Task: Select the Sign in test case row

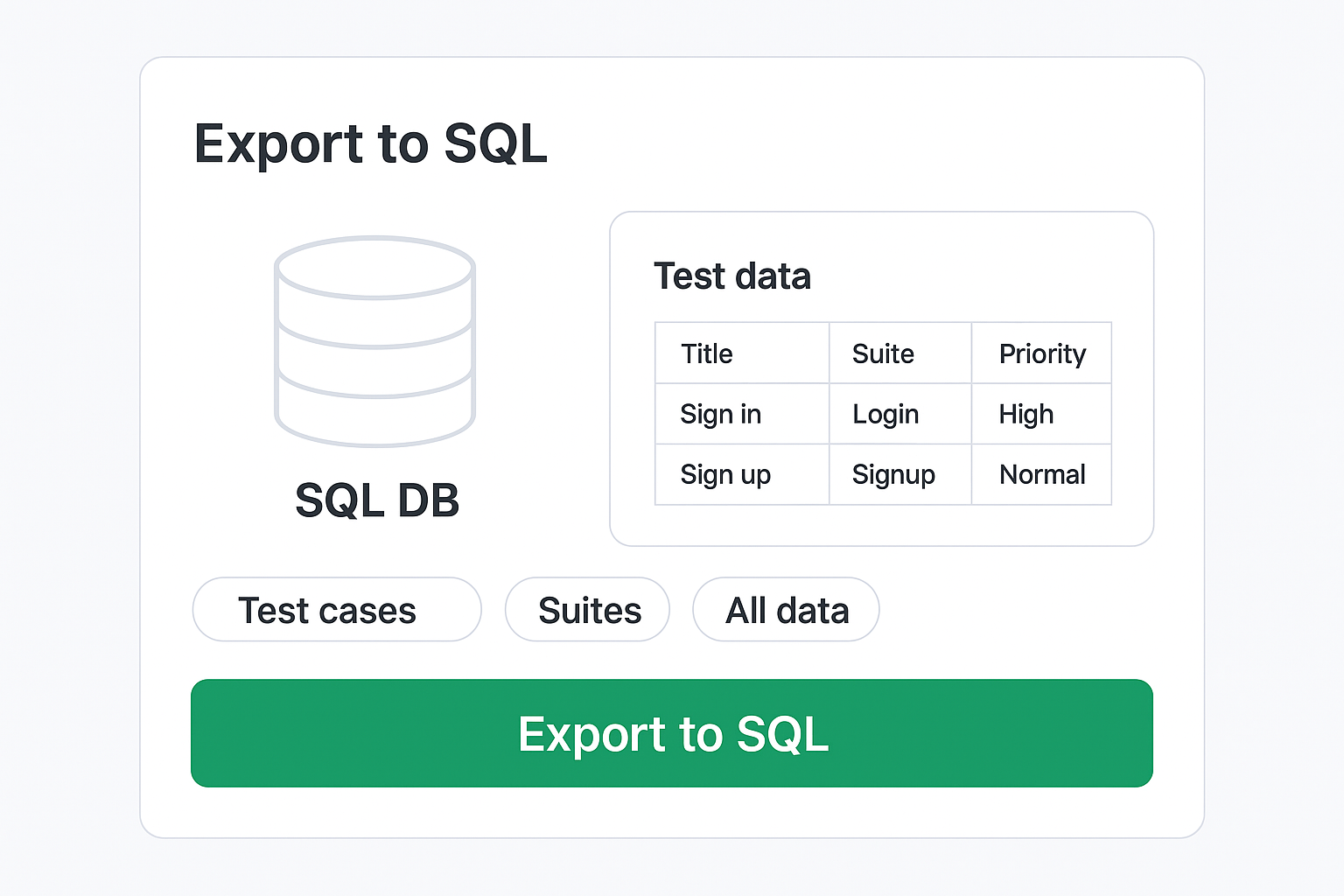Action: click(x=882, y=413)
